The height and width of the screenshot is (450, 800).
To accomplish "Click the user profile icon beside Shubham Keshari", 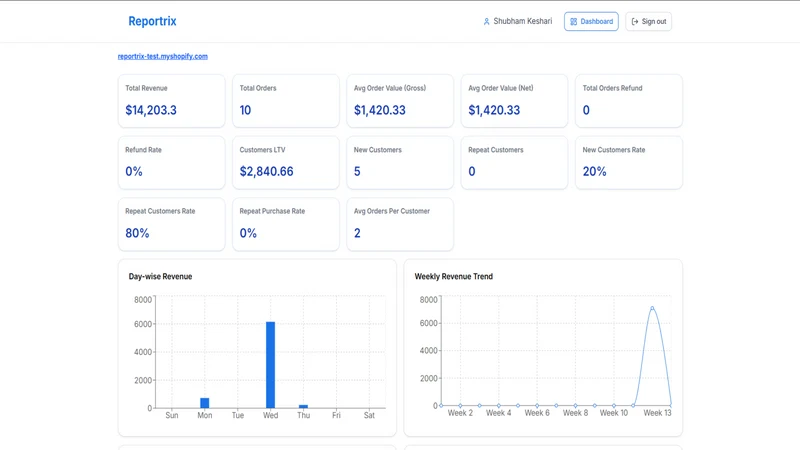I will (486, 21).
